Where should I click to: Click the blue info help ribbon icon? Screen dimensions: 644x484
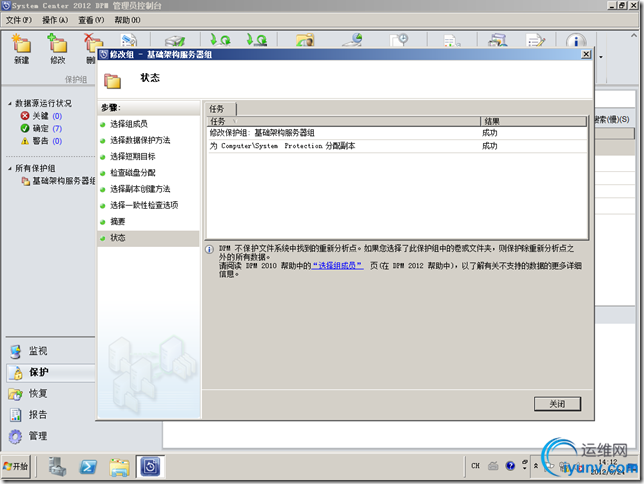pyautogui.click(x=576, y=41)
